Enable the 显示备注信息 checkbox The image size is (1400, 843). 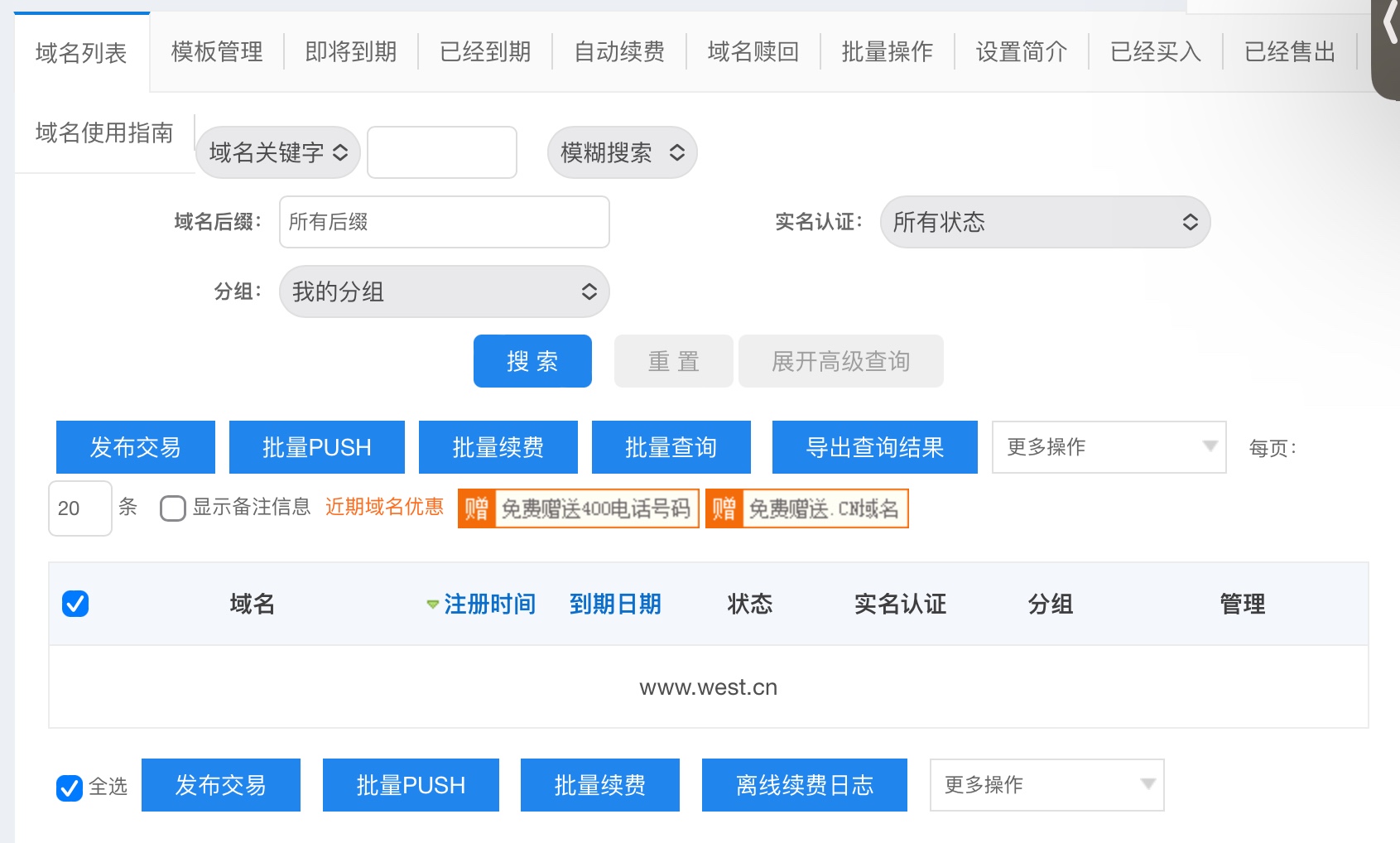pyautogui.click(x=172, y=508)
